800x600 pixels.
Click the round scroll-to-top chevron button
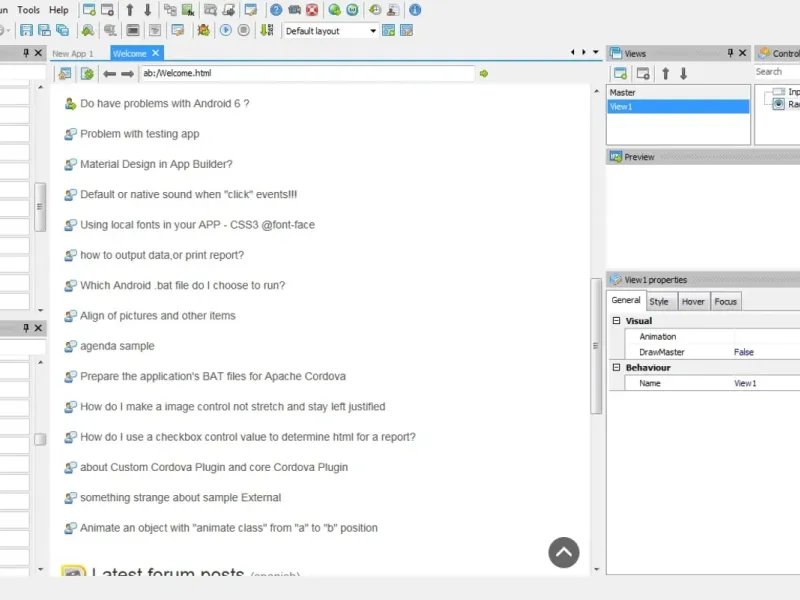click(x=564, y=553)
